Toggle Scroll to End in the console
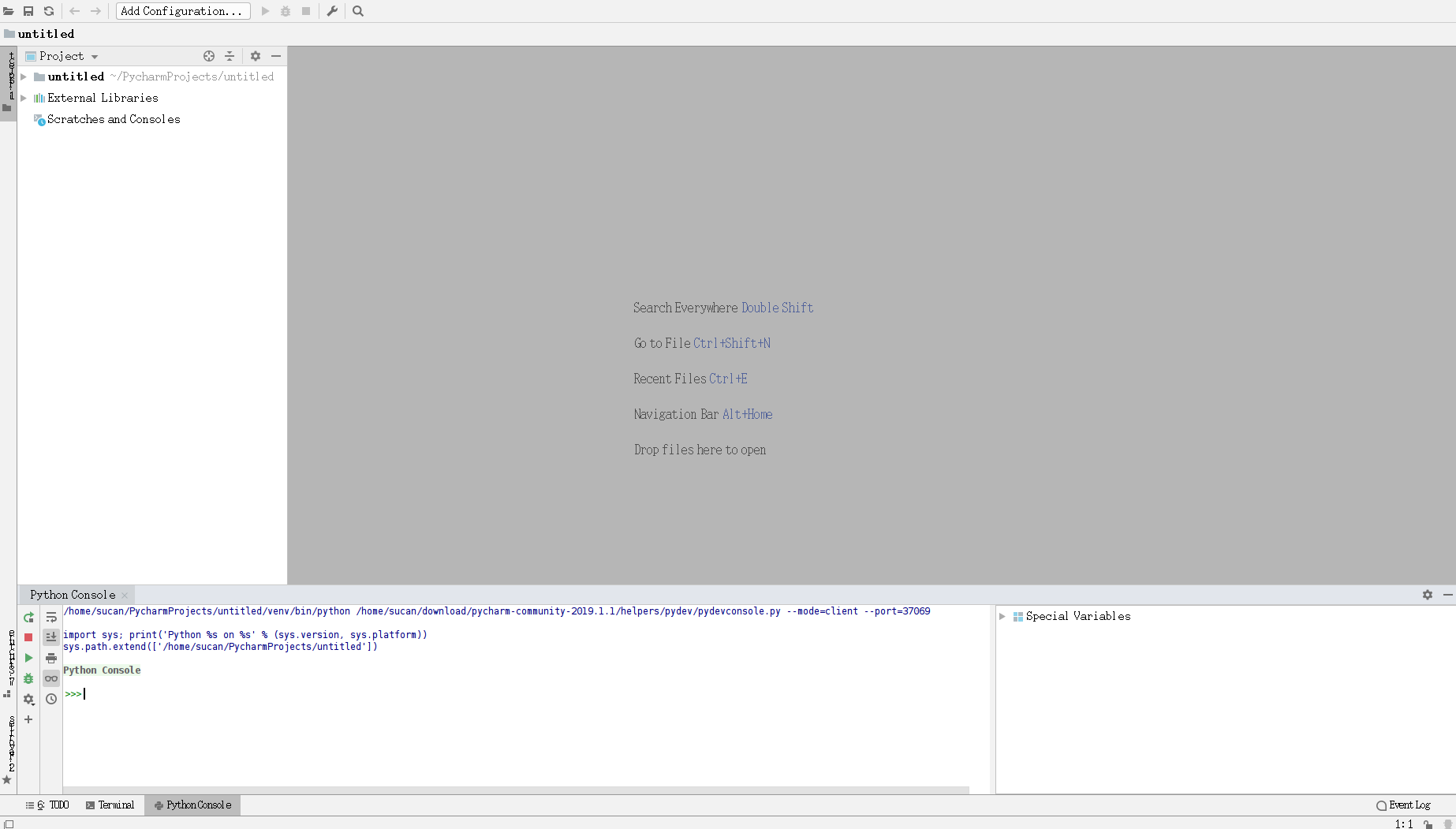This screenshot has width=1456, height=829. click(51, 637)
